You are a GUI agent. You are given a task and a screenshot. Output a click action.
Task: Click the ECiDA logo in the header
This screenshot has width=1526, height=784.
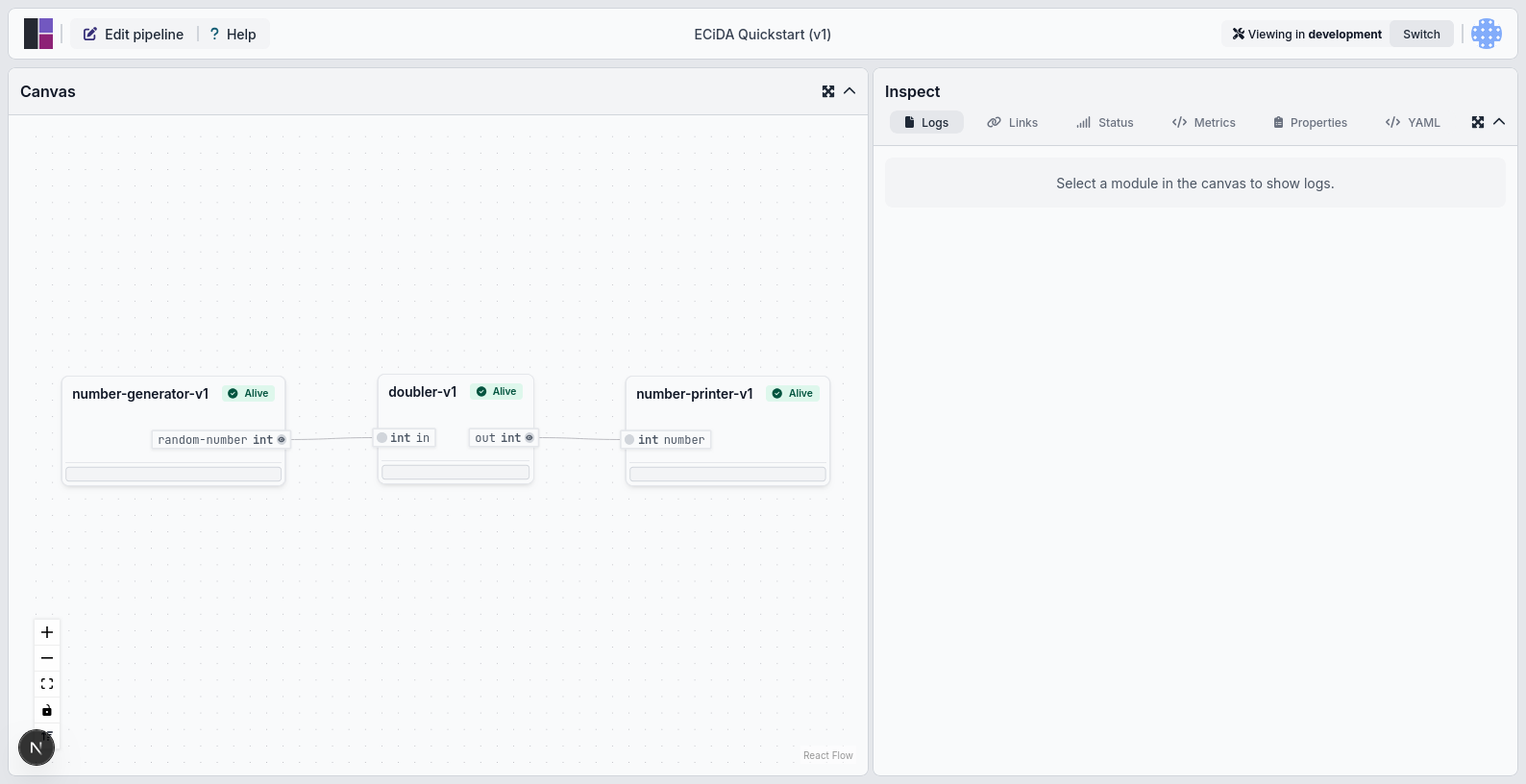point(38,34)
